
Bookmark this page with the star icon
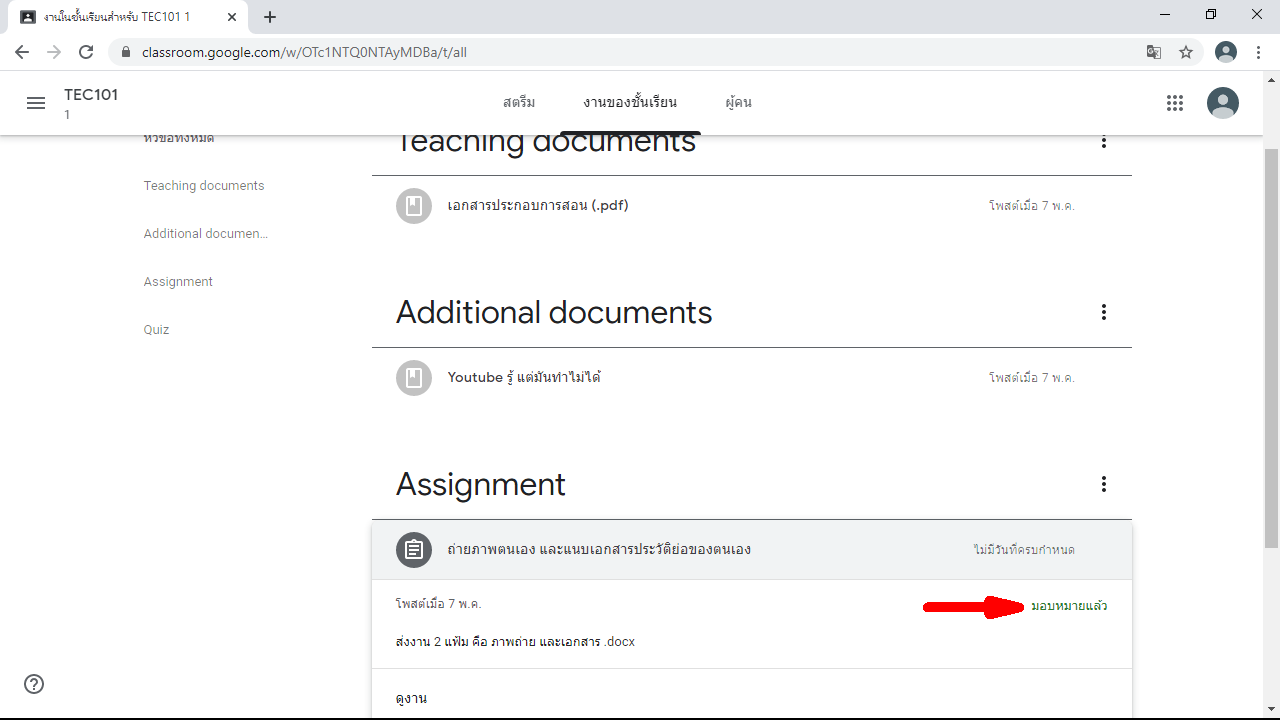1186,52
